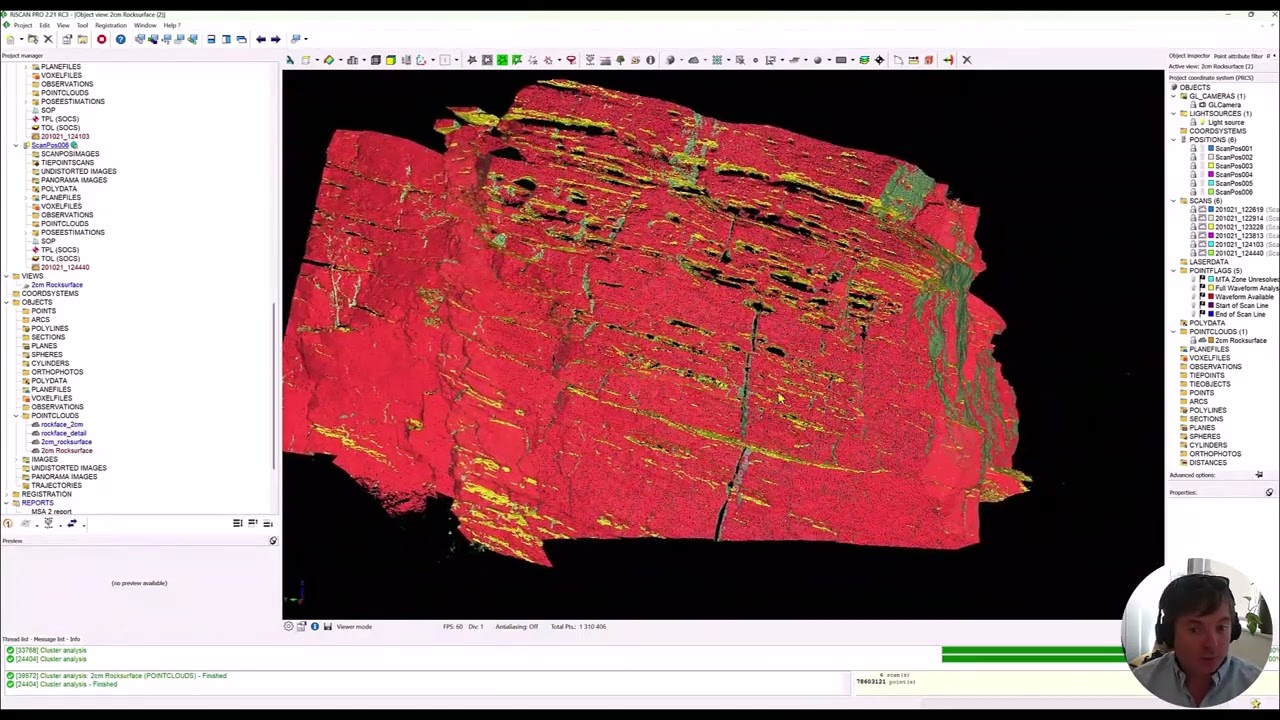Select rockface_2cm pointcloud in project manager
This screenshot has width=1280, height=720.
pos(62,424)
